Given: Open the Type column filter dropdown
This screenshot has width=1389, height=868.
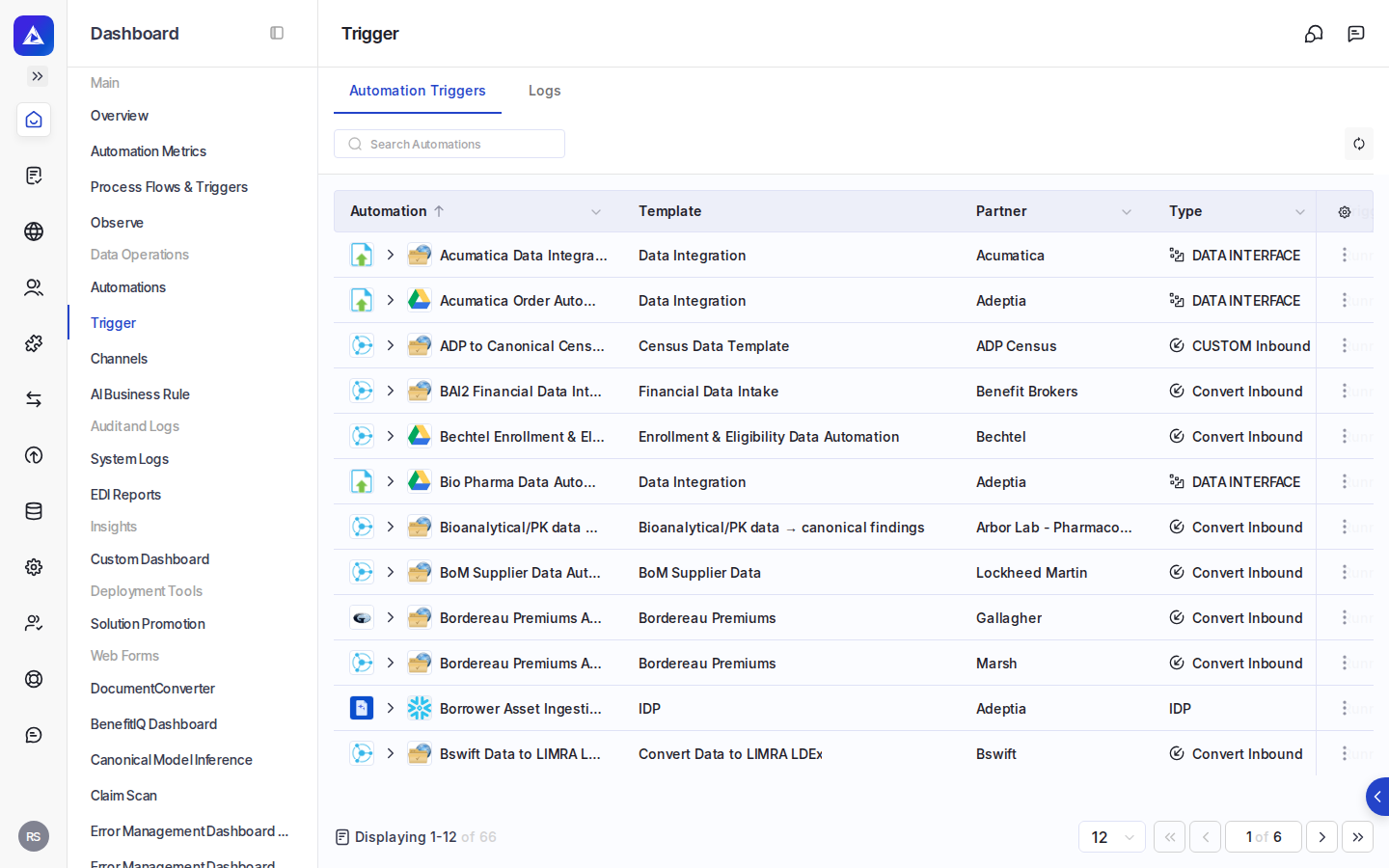Looking at the screenshot, I should pos(1299,212).
